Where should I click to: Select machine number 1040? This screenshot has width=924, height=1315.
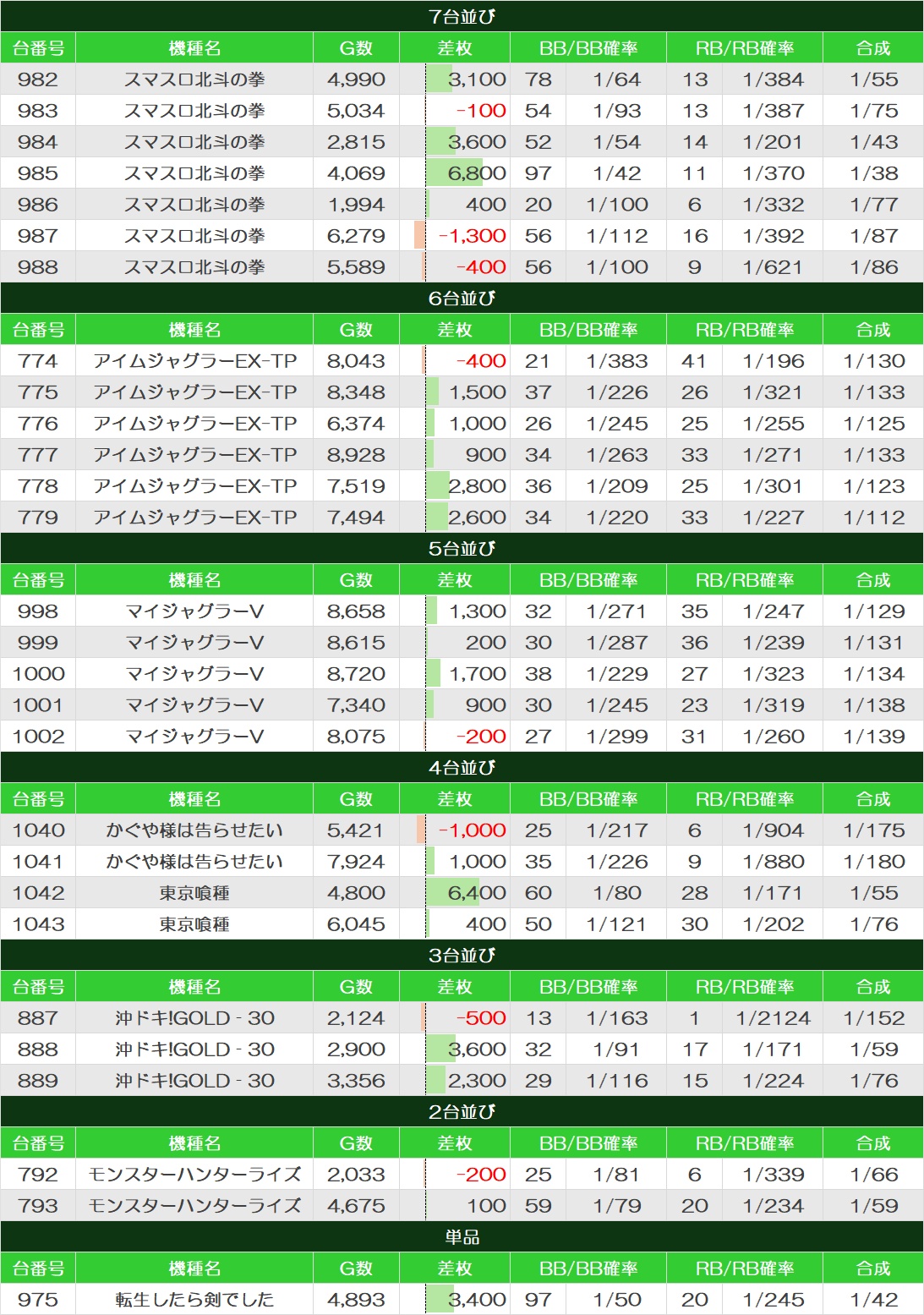pyautogui.click(x=38, y=830)
